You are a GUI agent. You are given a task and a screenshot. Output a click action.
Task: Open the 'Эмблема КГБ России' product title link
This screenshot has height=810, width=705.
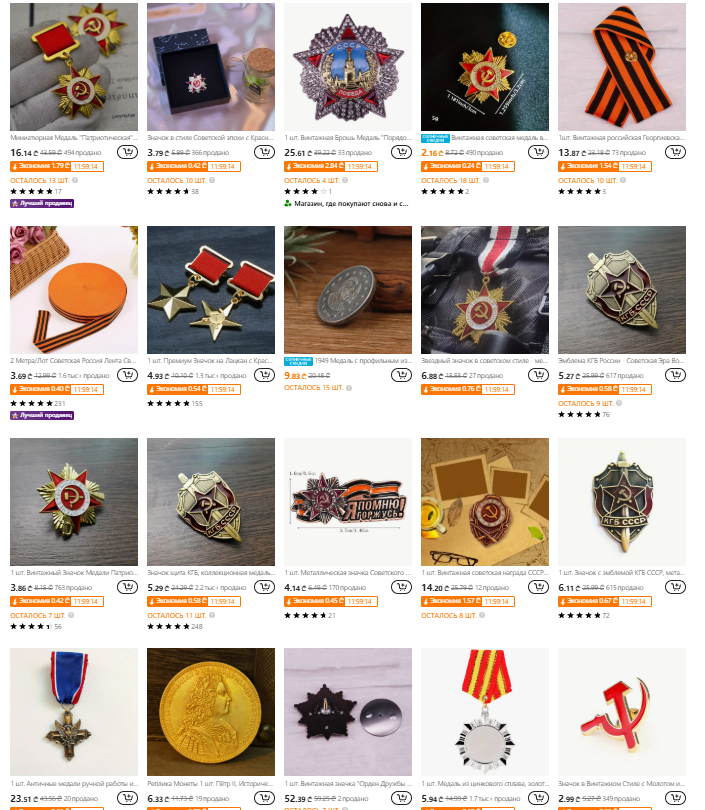pos(621,361)
